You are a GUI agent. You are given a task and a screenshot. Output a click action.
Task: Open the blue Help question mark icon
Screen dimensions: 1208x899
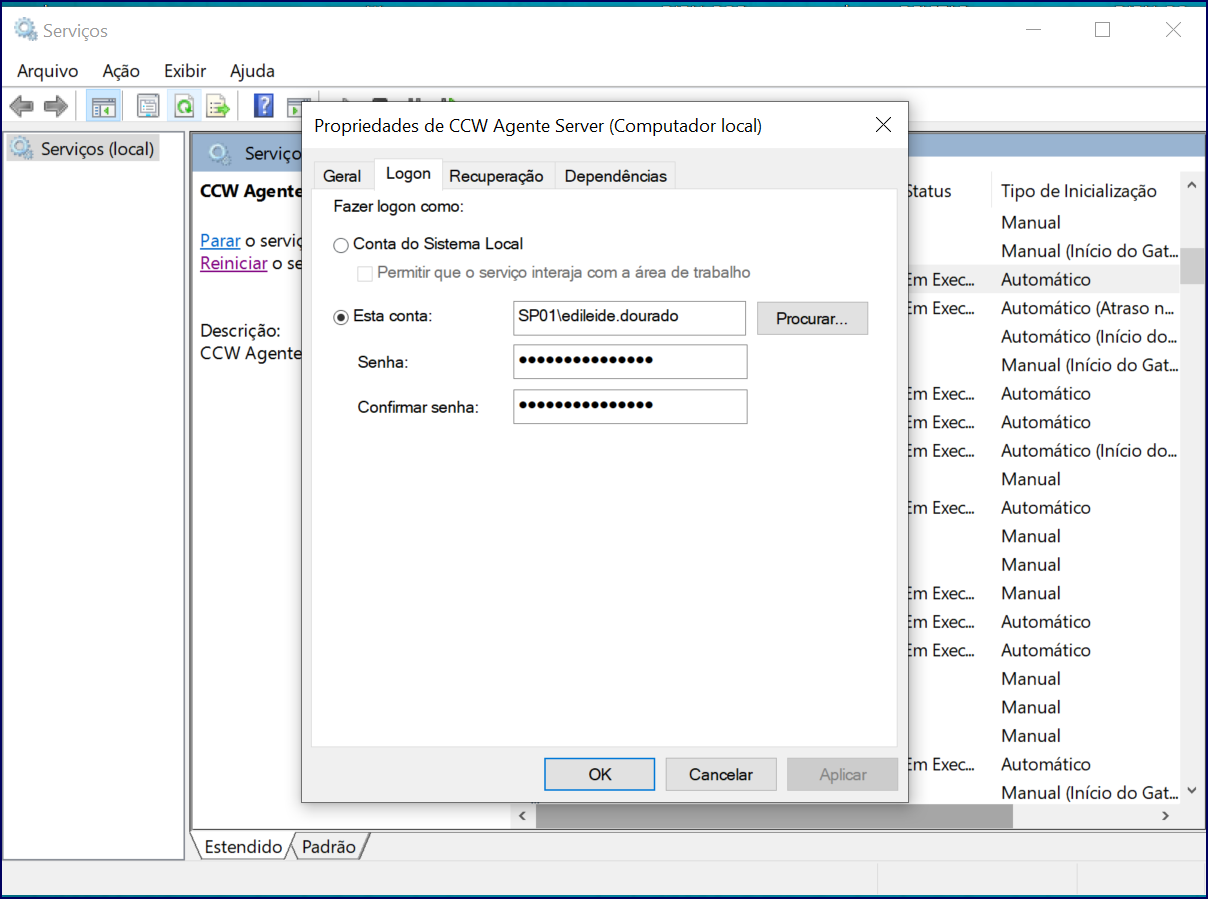[264, 106]
